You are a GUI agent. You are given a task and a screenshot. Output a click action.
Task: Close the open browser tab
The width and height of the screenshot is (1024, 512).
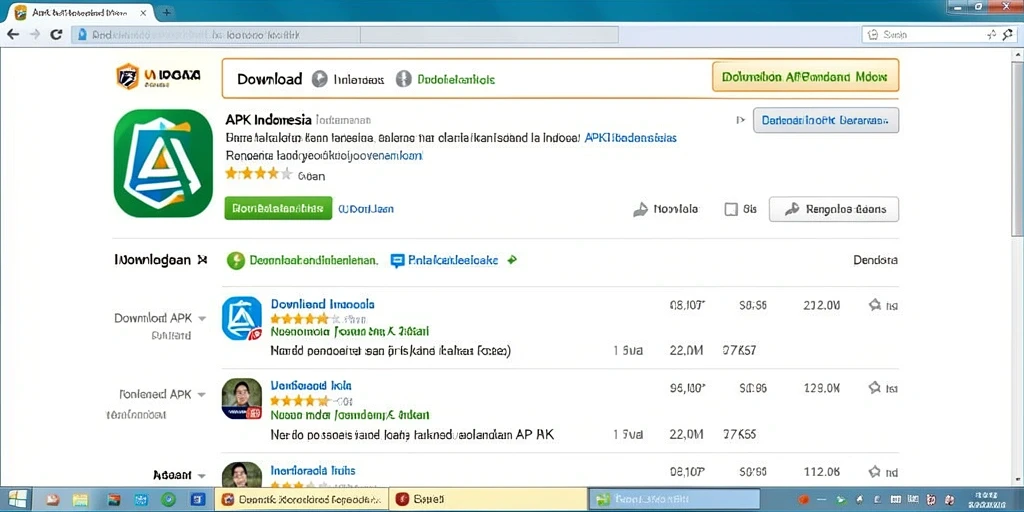coord(144,12)
